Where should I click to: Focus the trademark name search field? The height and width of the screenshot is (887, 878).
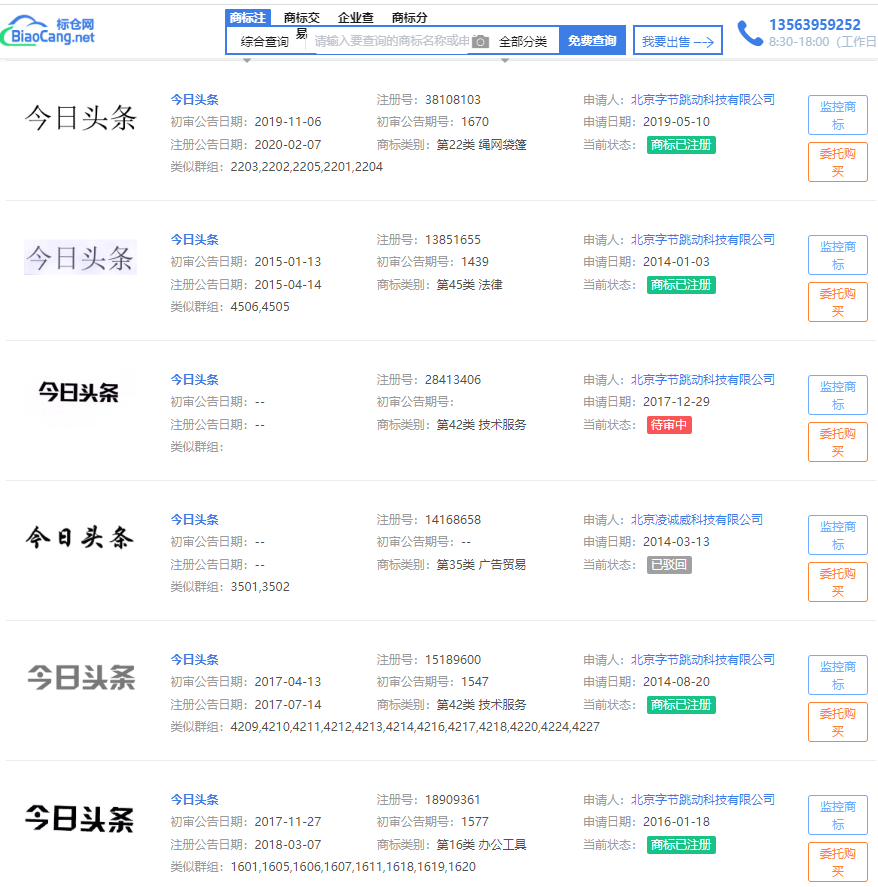pyautogui.click(x=391, y=41)
